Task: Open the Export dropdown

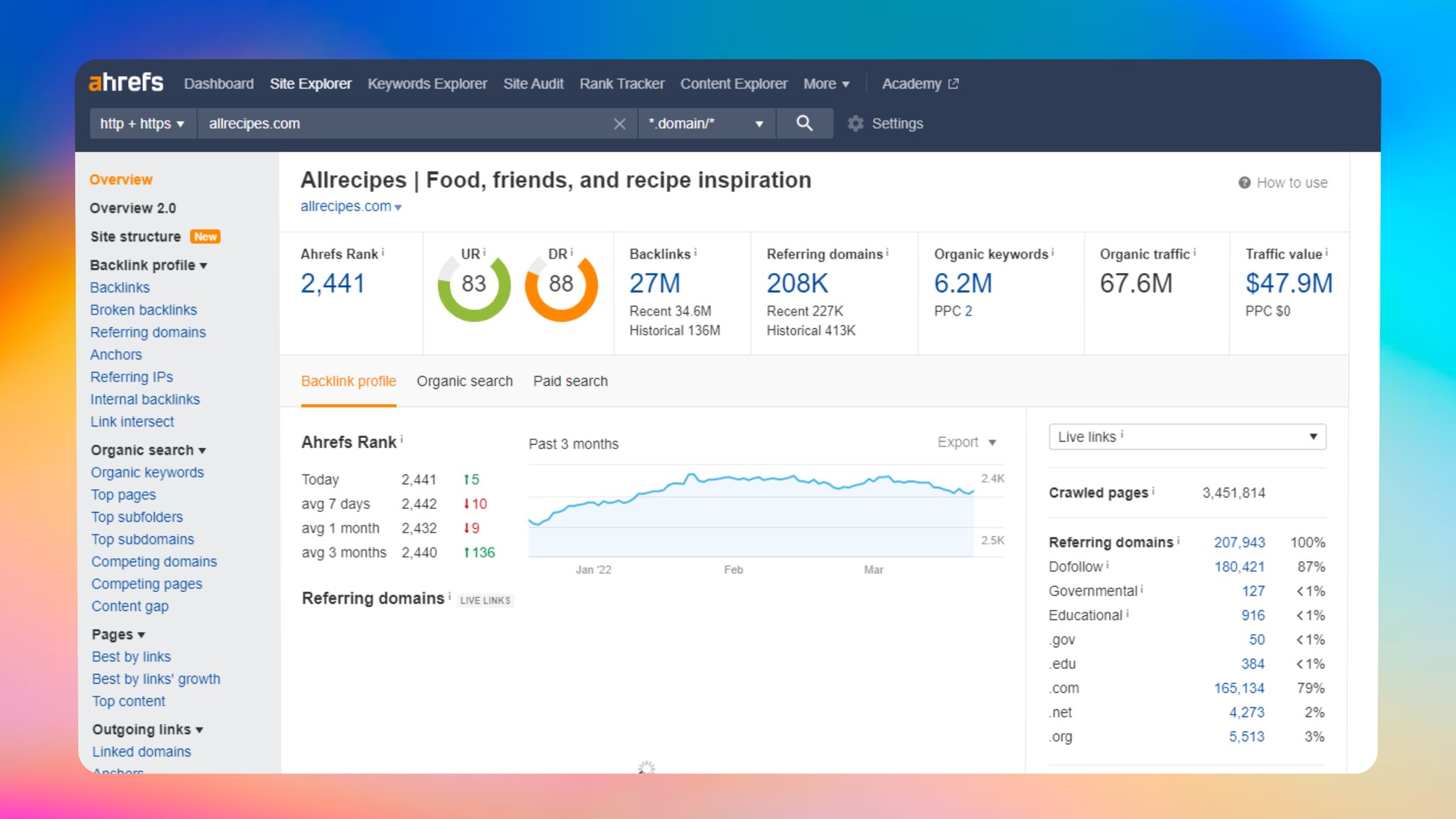Action: pyautogui.click(x=966, y=442)
